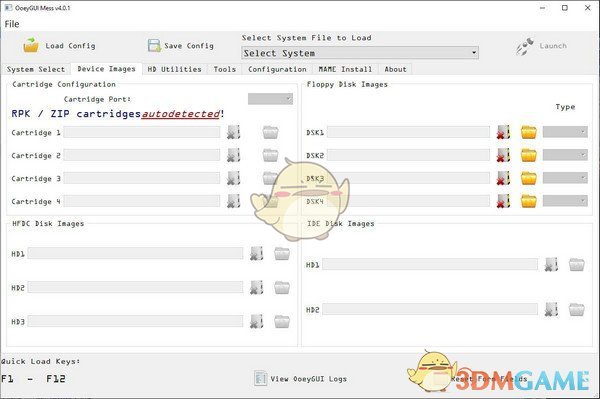Browse for DSK3 floppy image
600x399 pixels.
528,178
